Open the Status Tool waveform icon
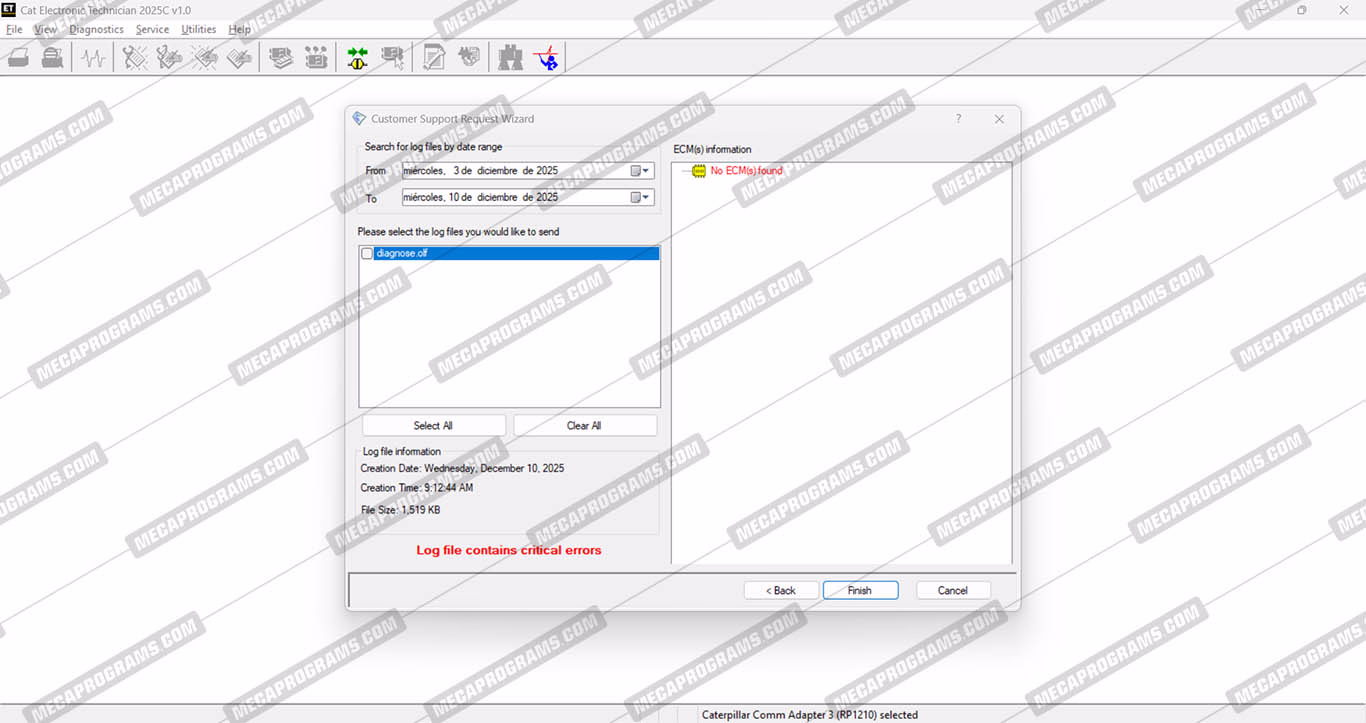1366x723 pixels. 94,58
